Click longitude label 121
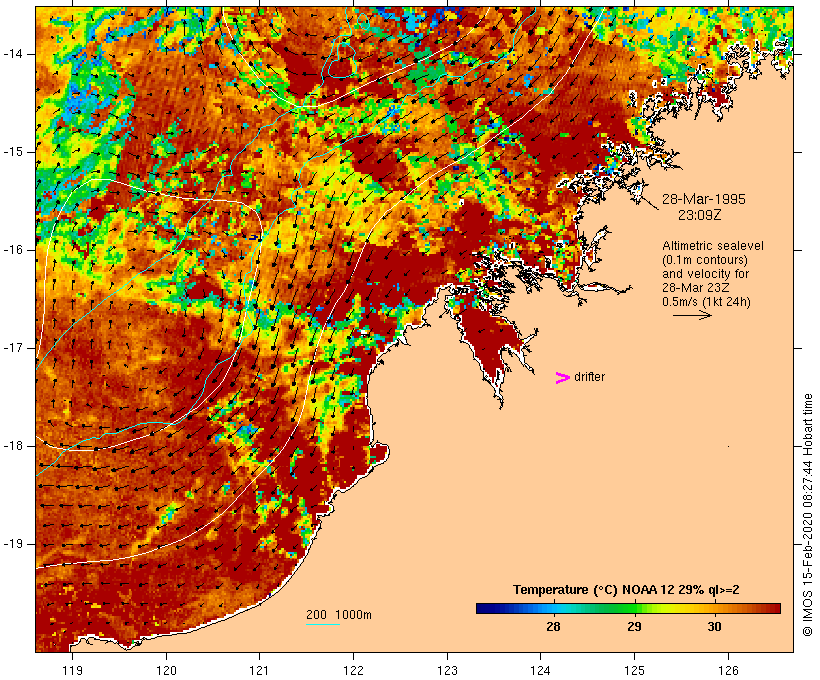Screen dimensions: 820x680 (x=260, y=670)
